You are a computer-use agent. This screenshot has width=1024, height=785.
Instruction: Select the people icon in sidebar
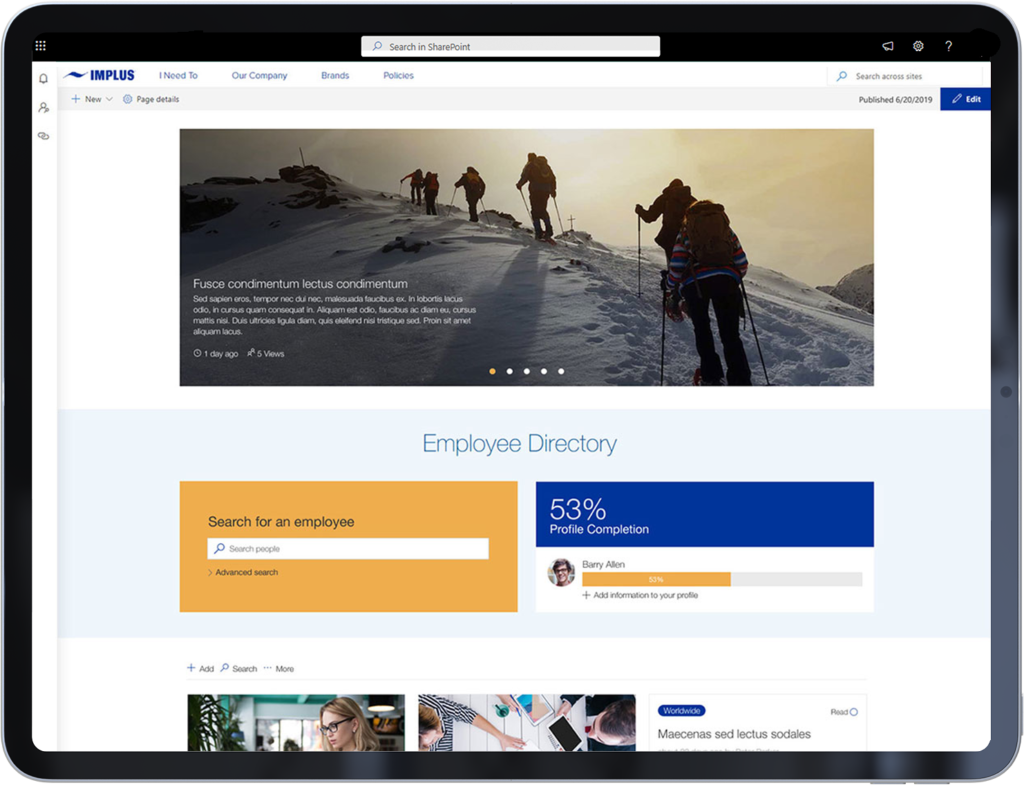42,107
